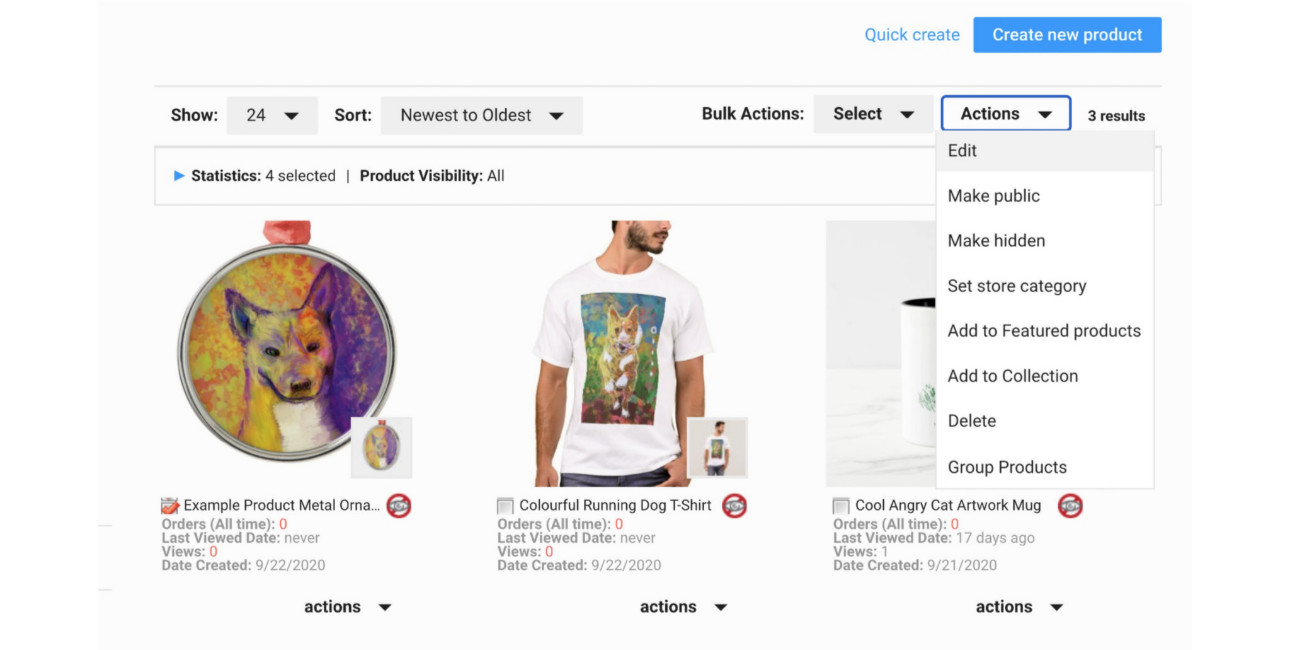Click hidden-visibility icon beside Cool Angry Cat Mug
1290x650 pixels.
[1070, 505]
